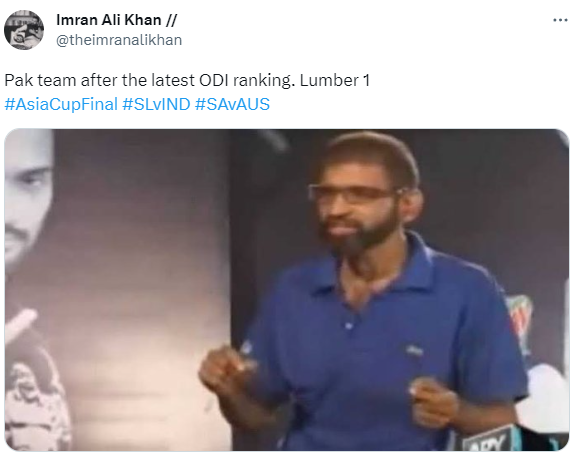Follow the #SLvIND hashtag link

156,104
